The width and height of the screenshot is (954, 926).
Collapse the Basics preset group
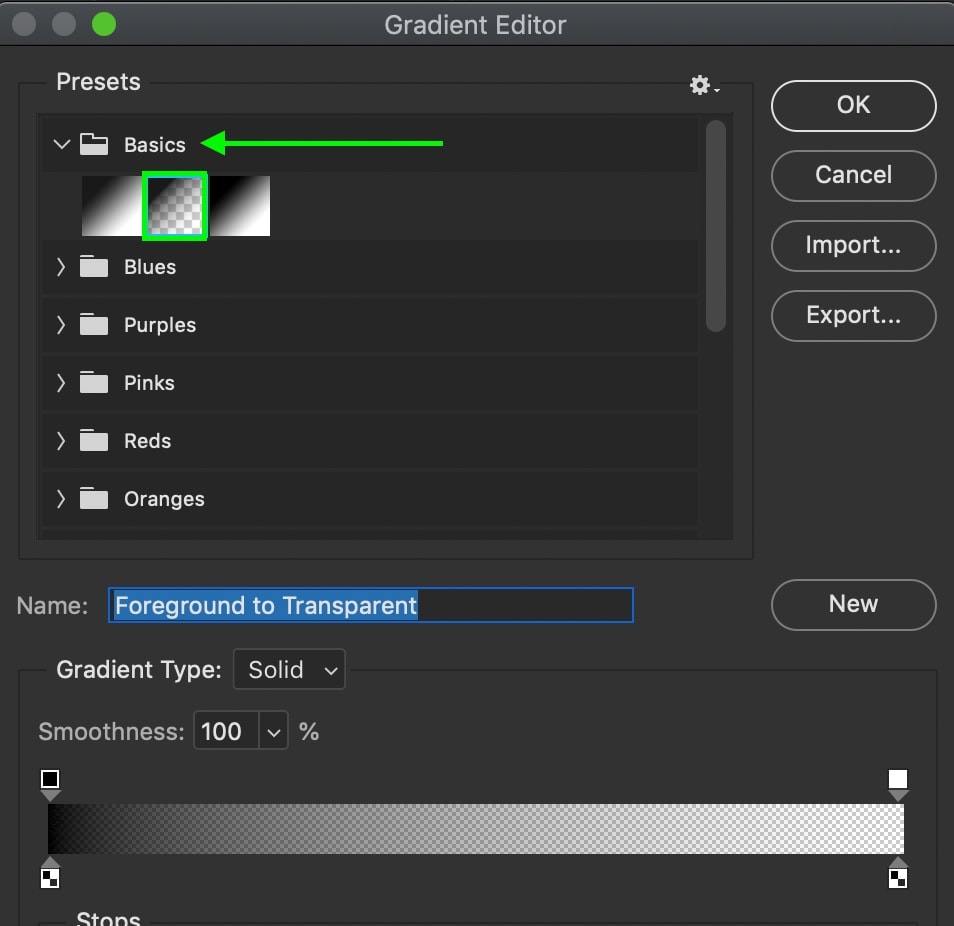(x=61, y=145)
